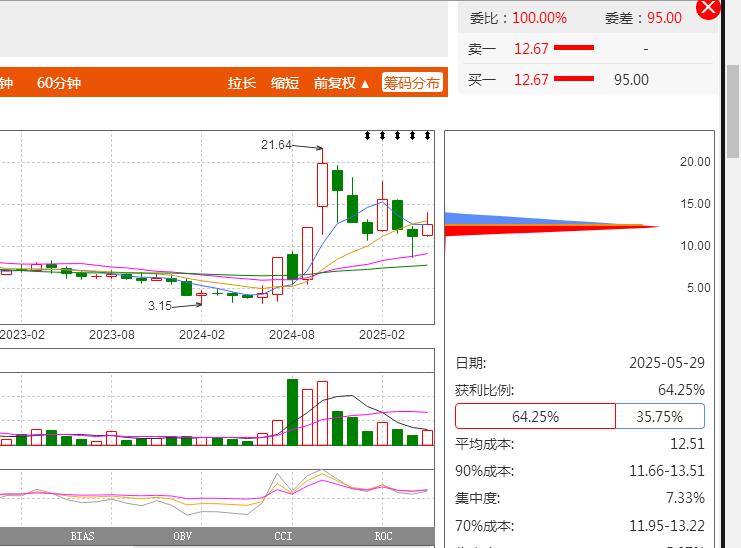Click the 90%成本 range 11.66-13.51
Image resolution: width=741 pixels, height=548 pixels.
[x=667, y=471]
